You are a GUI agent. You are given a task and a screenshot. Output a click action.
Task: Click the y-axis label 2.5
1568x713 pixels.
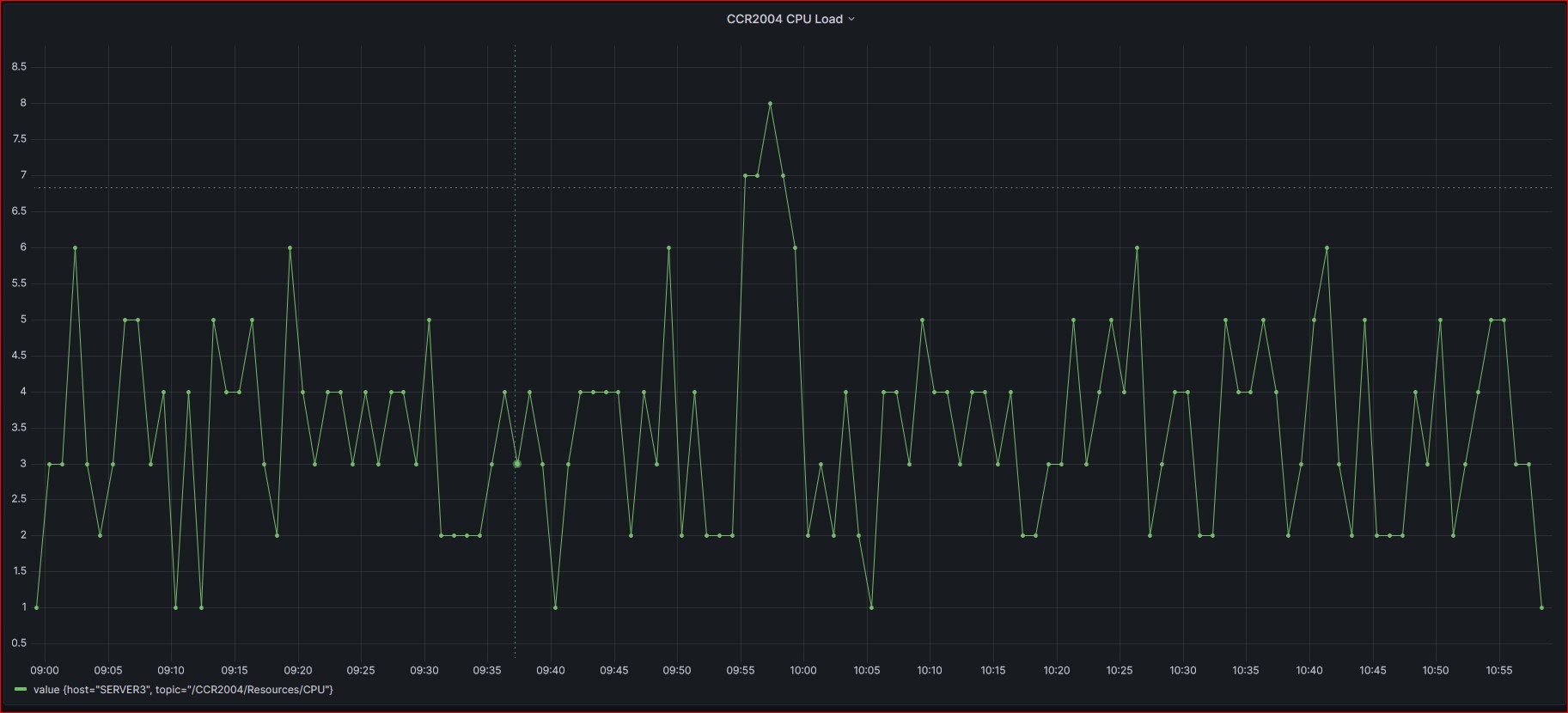coord(19,498)
